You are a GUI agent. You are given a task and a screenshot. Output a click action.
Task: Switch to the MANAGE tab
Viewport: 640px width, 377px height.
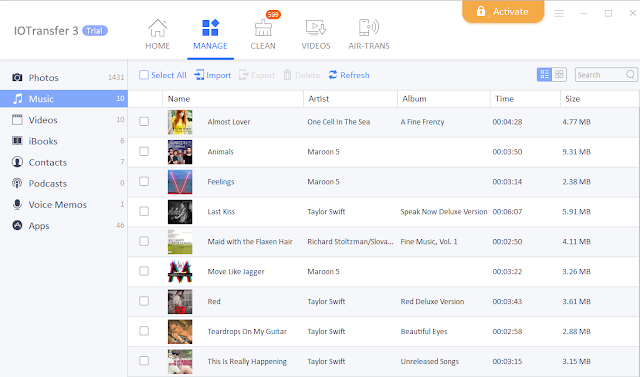click(x=210, y=35)
